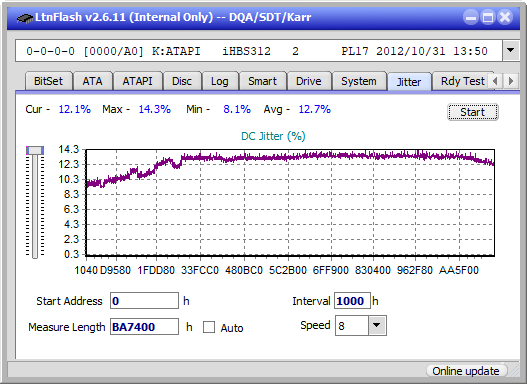Select the Interval value field
This screenshot has height=384, width=527.
[352, 301]
